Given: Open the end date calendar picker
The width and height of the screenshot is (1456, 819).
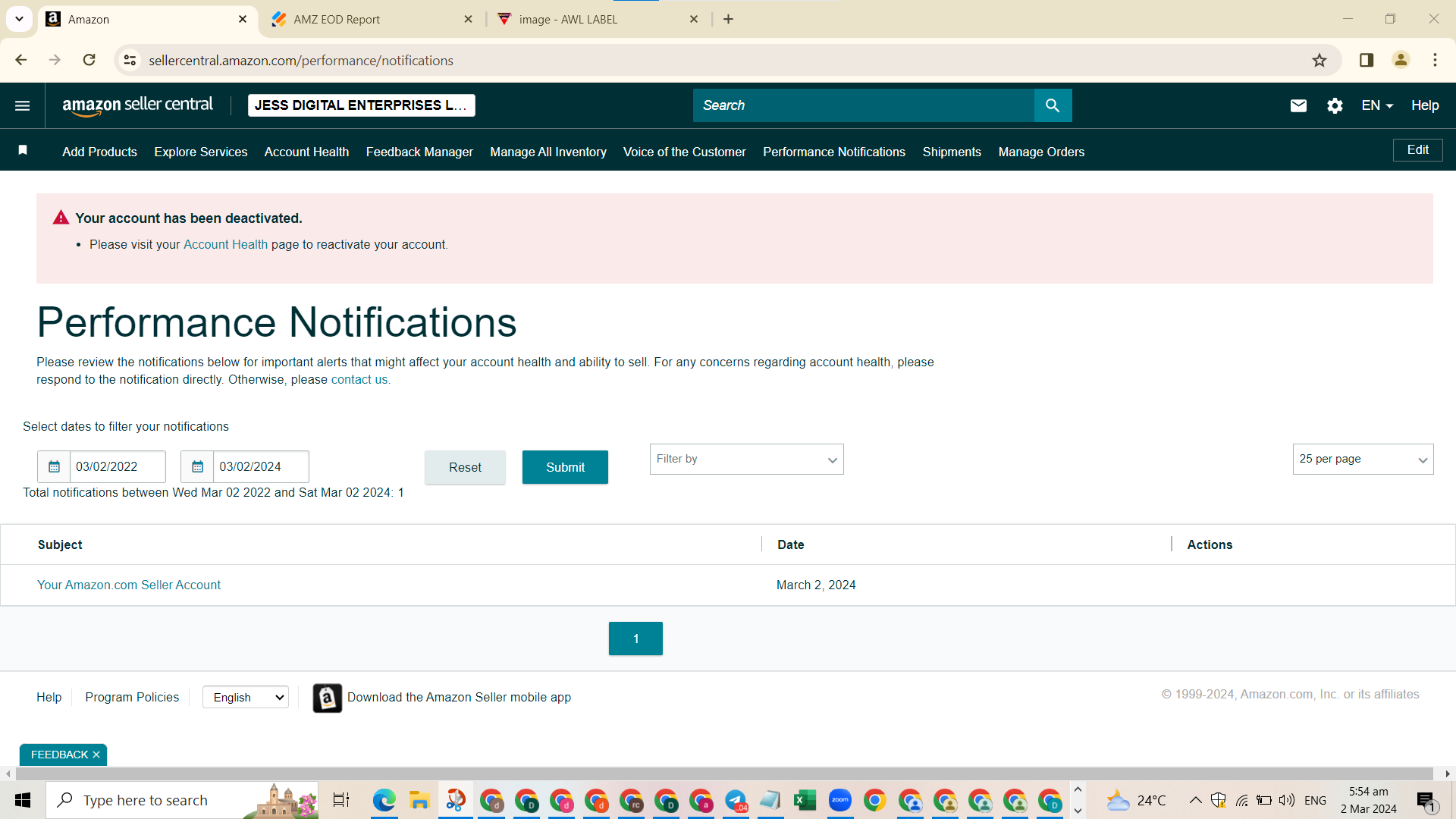Looking at the screenshot, I should point(197,466).
